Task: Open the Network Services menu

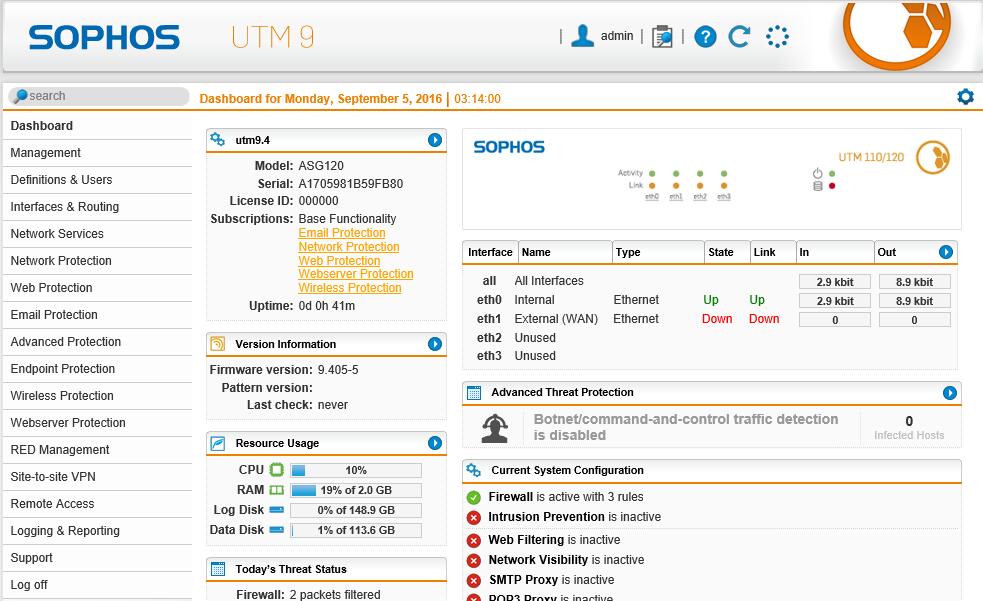Action: tap(97, 234)
